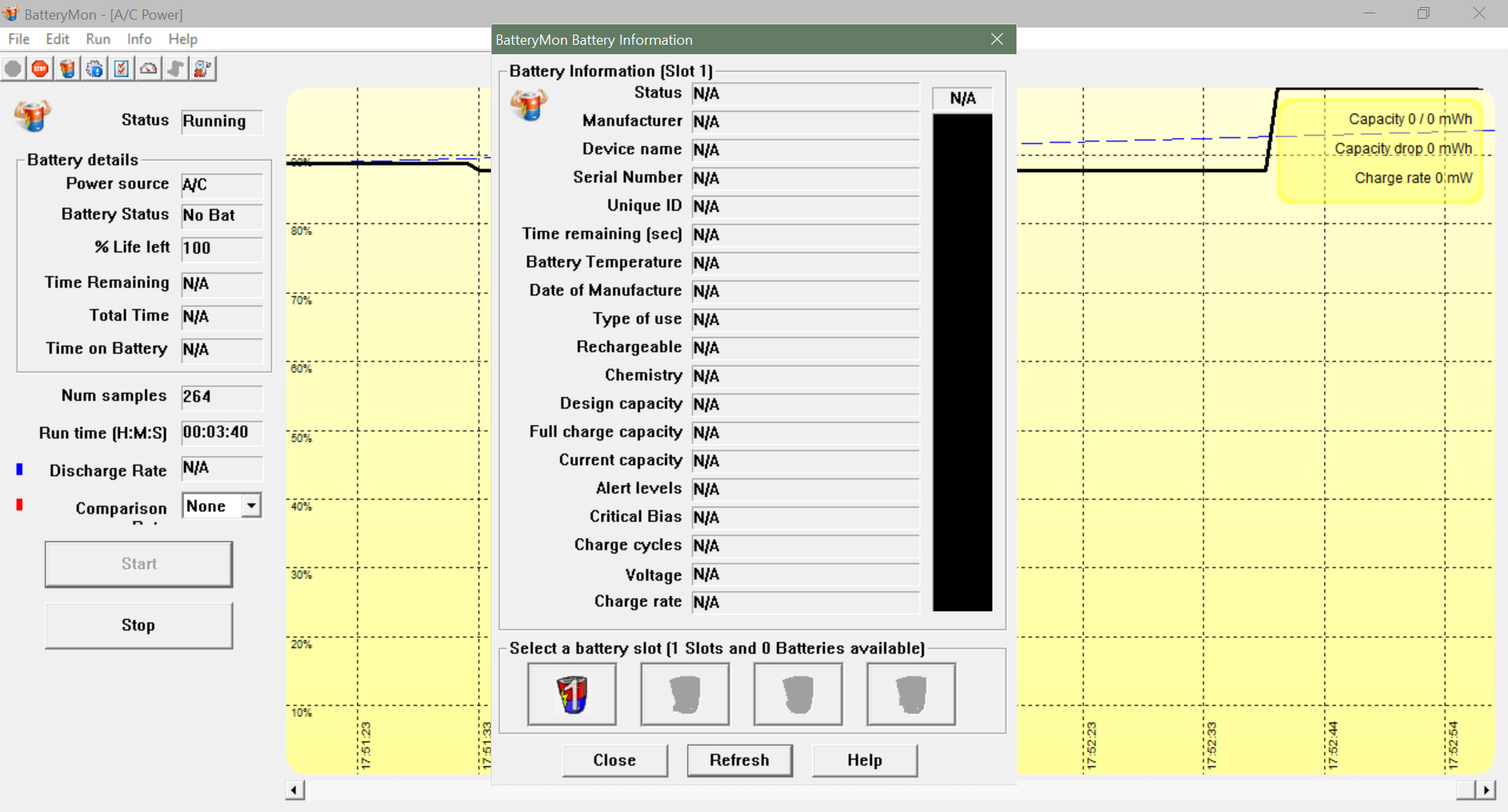
Task: Minimize the BatteryMon main window
Action: (1369, 13)
